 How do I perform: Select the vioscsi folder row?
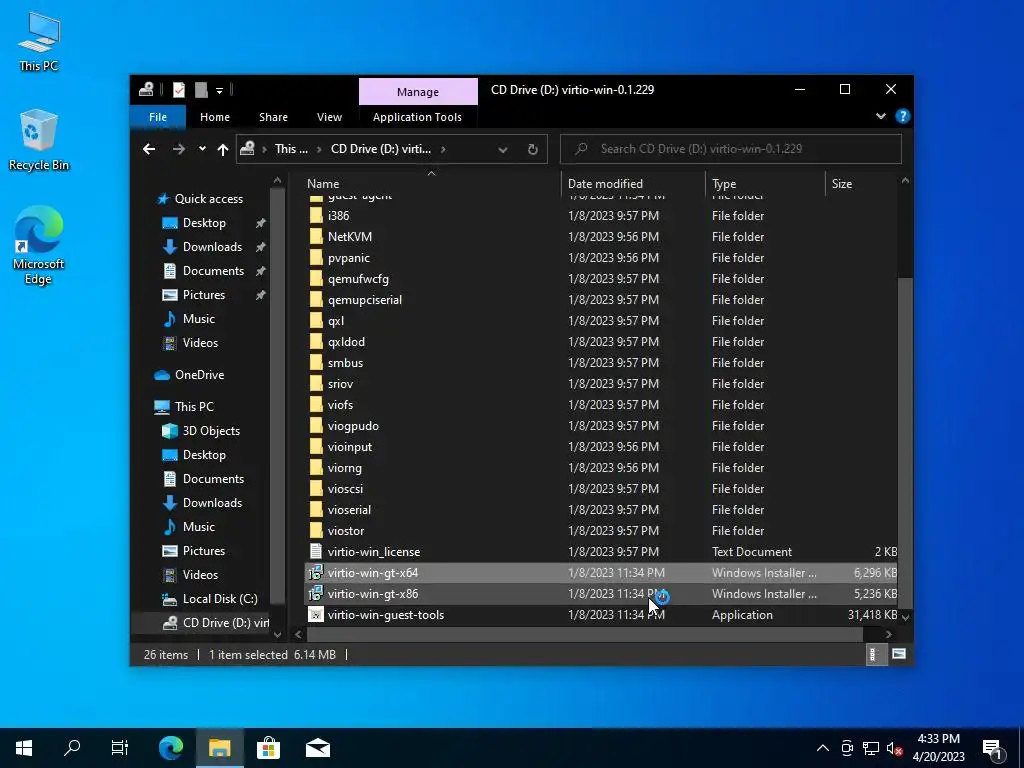pos(601,489)
